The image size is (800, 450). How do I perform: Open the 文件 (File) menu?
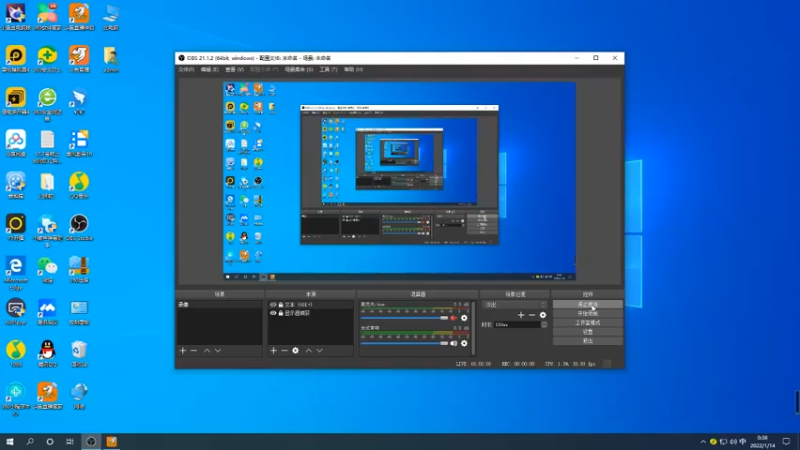pos(186,69)
